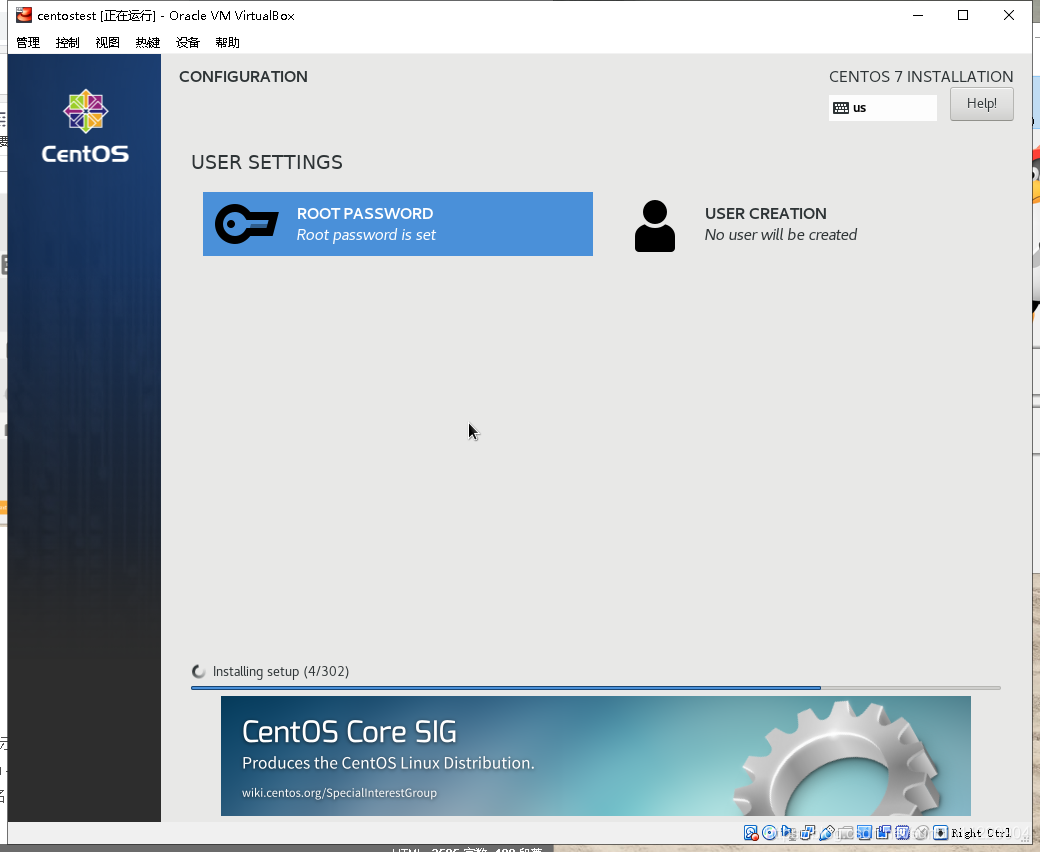Open the 视图 menu
Image resolution: width=1040 pixels, height=852 pixels.
107,42
